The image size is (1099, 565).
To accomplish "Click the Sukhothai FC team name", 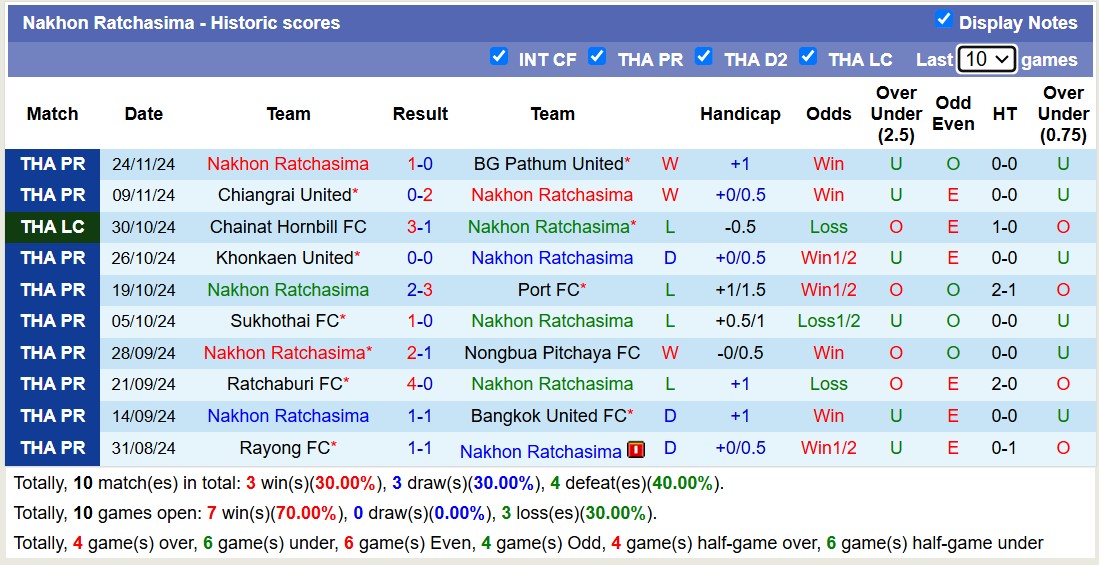I will pyautogui.click(x=284, y=321).
